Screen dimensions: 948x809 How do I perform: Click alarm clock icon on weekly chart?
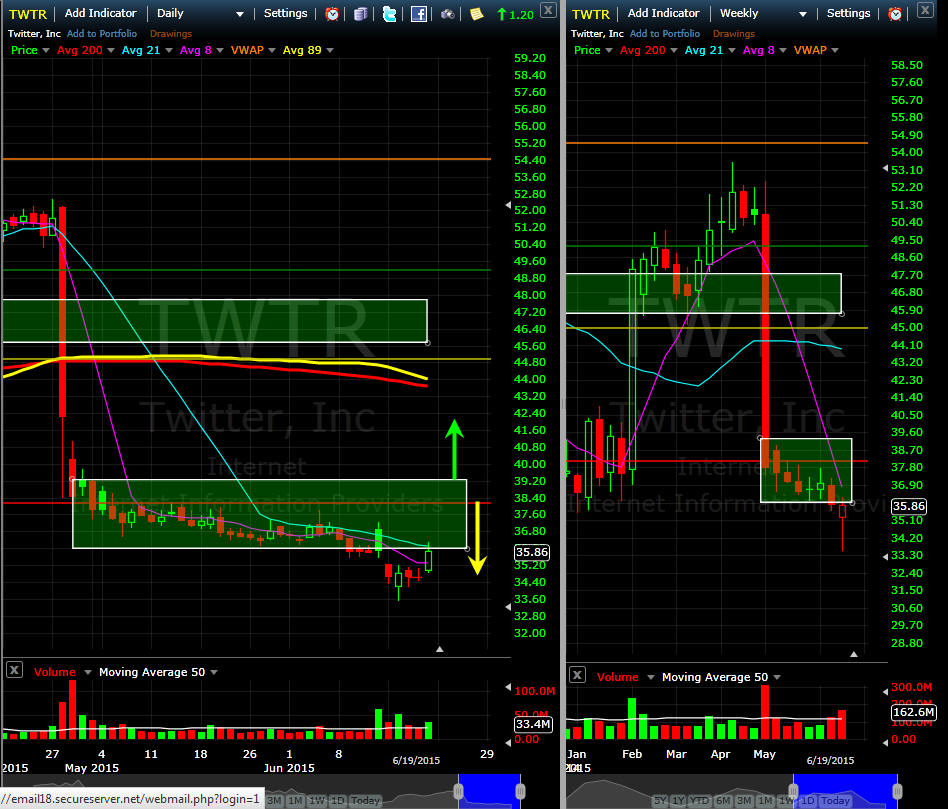pyautogui.click(x=895, y=14)
